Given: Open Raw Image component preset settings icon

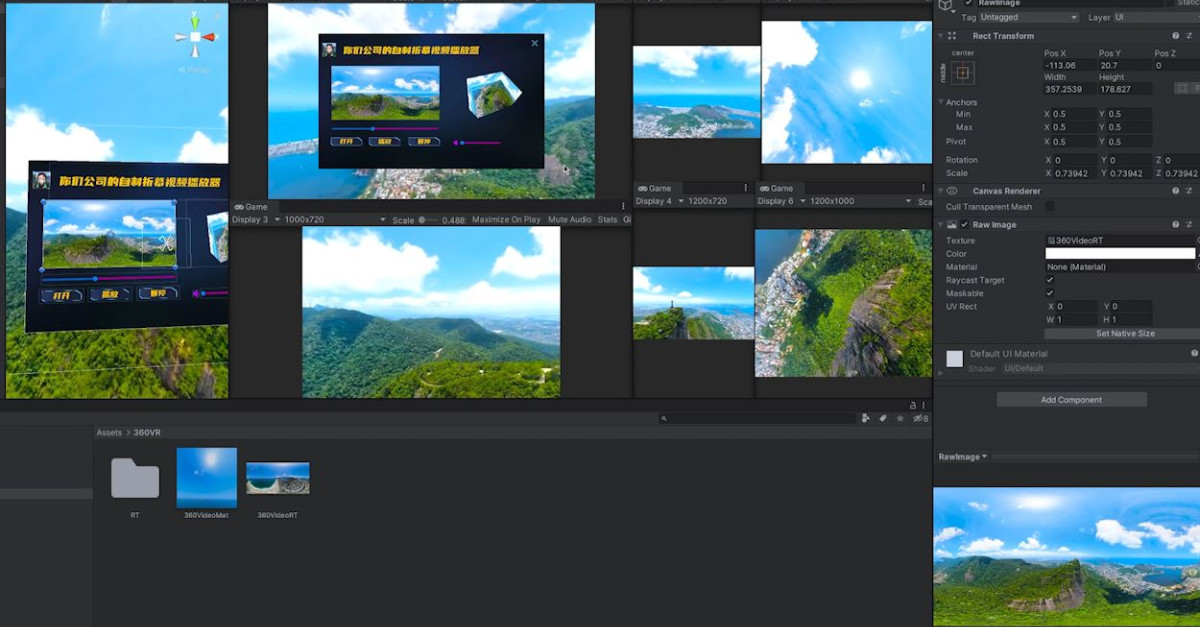Looking at the screenshot, I should 1189,225.
